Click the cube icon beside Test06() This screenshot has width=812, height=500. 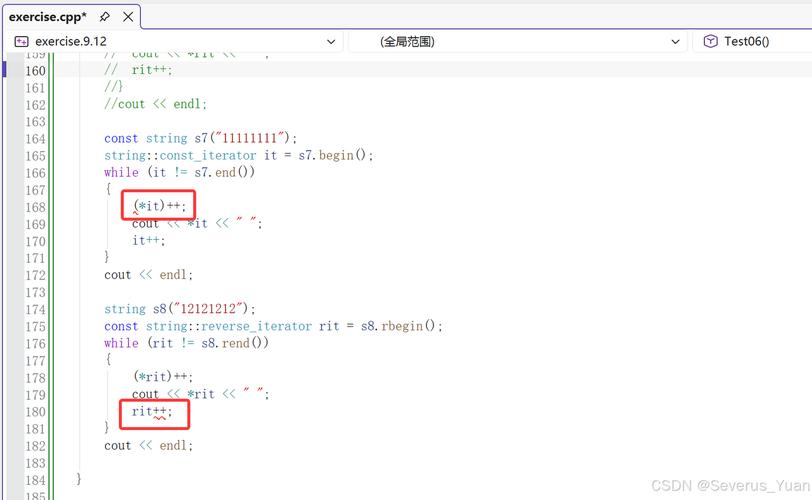click(x=710, y=41)
